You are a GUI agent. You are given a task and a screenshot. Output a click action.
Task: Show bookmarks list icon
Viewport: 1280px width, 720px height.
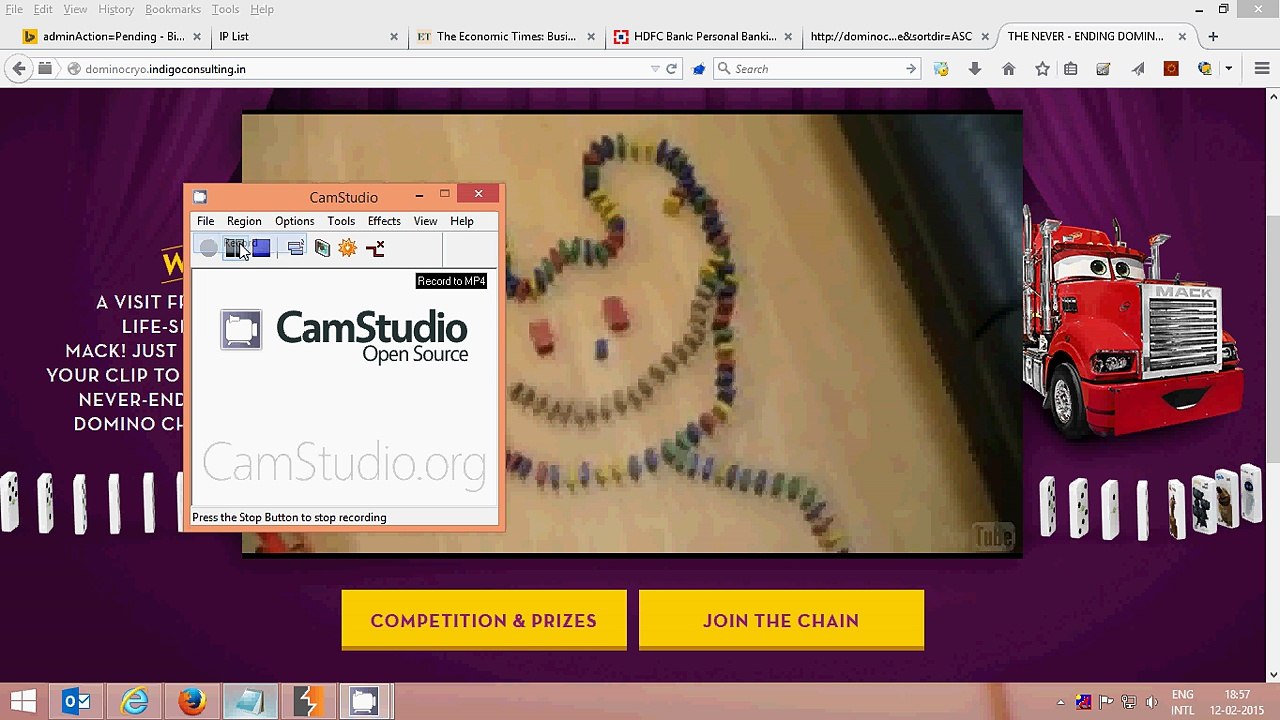coord(1070,69)
